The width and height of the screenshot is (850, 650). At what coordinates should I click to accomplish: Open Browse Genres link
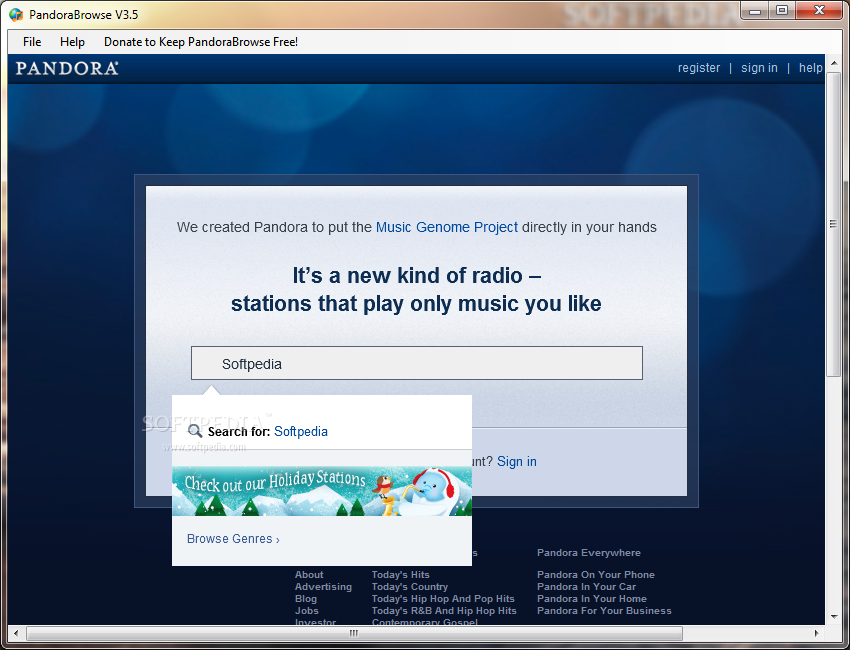tap(233, 539)
